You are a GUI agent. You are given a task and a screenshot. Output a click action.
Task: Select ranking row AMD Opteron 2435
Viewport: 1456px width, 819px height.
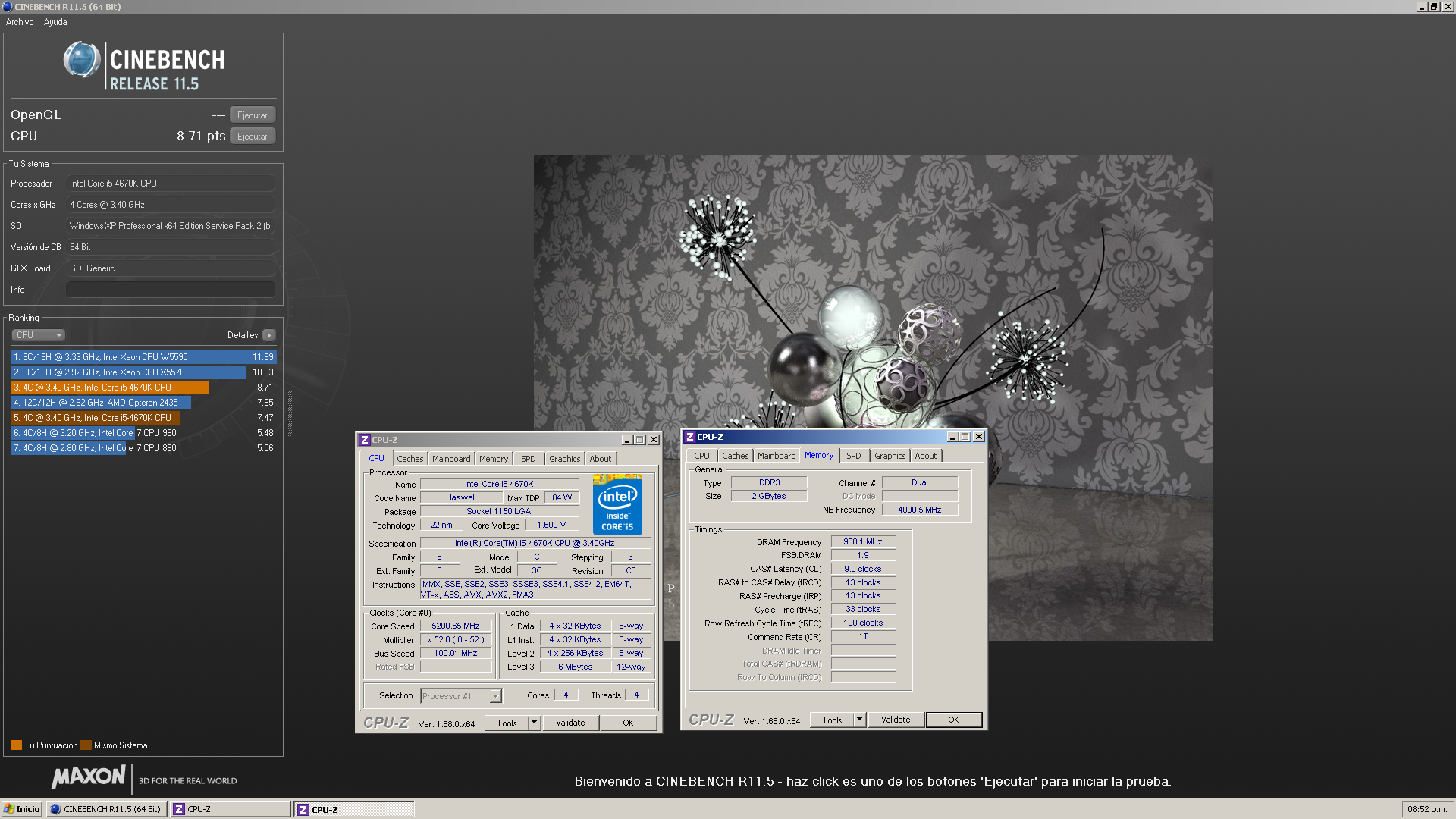[x=143, y=403]
